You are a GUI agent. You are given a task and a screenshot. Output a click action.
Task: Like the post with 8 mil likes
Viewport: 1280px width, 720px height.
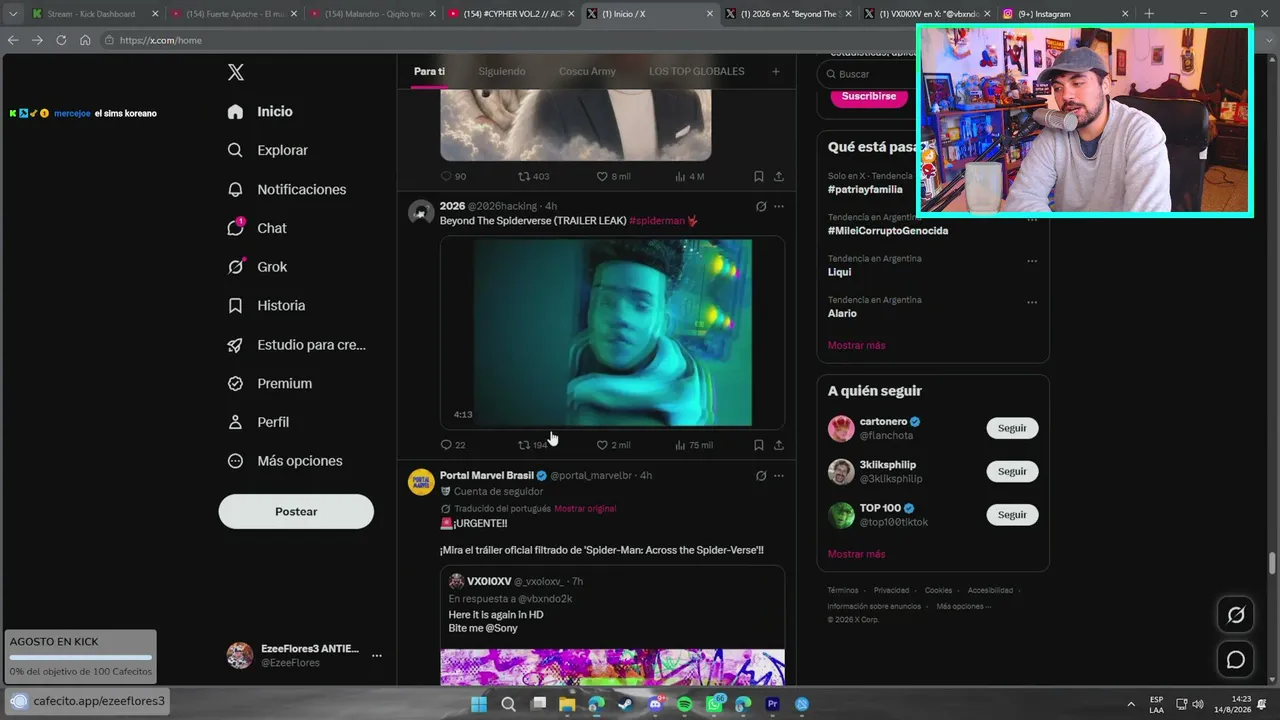pos(613,176)
